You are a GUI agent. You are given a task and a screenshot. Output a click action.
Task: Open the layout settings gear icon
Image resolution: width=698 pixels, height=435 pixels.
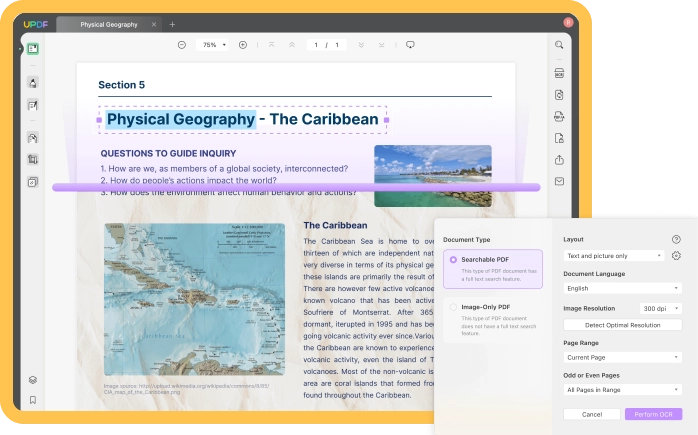point(676,256)
